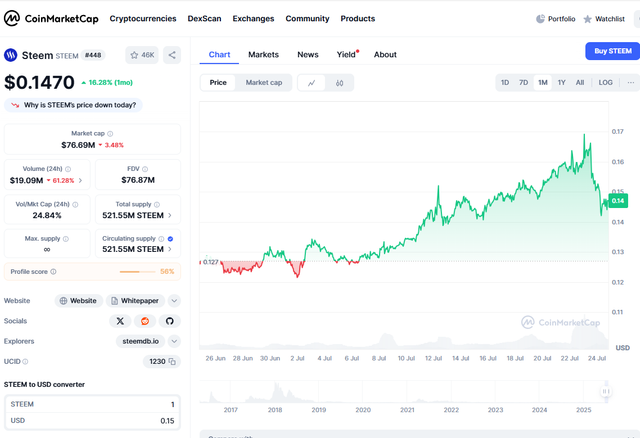Set chart range to 1Y
The width and height of the screenshot is (640, 438).
tap(562, 83)
